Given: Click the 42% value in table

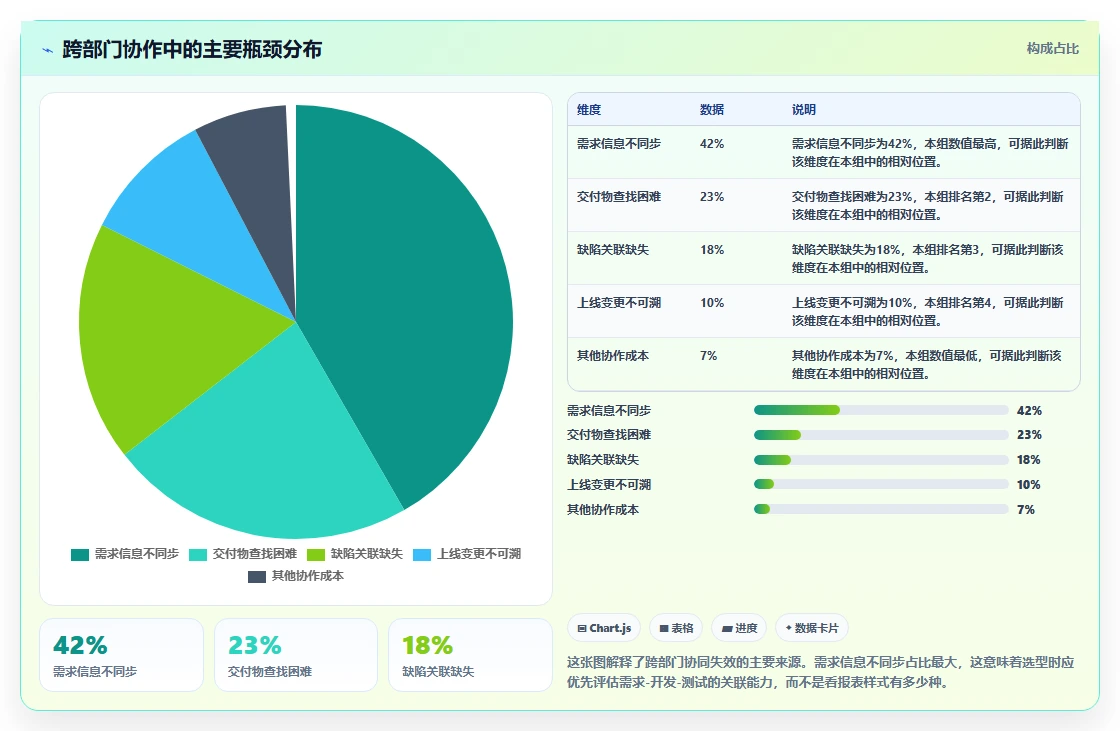Looking at the screenshot, I should 712,144.
